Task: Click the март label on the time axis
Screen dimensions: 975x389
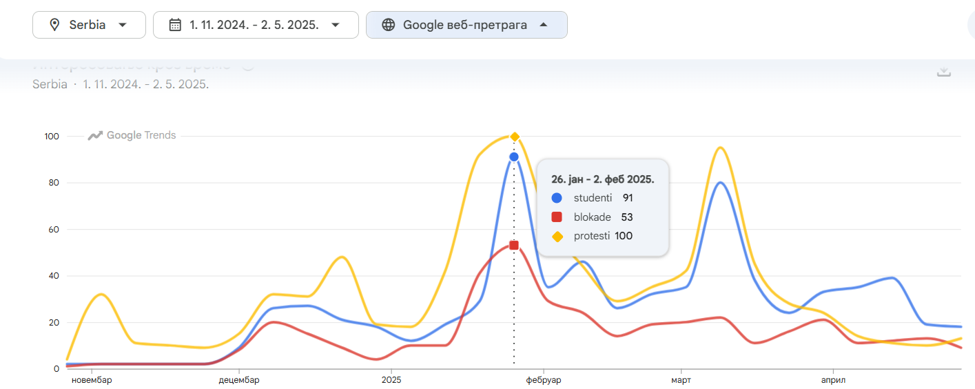Action: click(x=682, y=380)
